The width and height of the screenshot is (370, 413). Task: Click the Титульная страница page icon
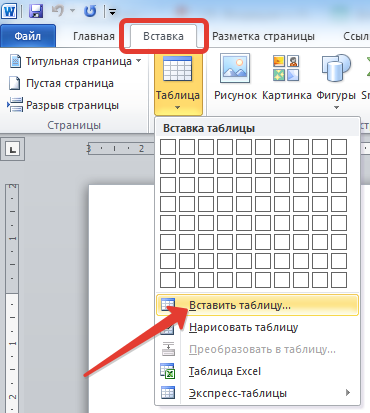point(15,61)
